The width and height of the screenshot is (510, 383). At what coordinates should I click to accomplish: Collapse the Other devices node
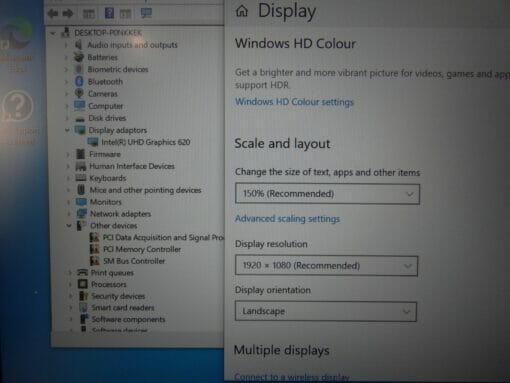tap(69, 226)
